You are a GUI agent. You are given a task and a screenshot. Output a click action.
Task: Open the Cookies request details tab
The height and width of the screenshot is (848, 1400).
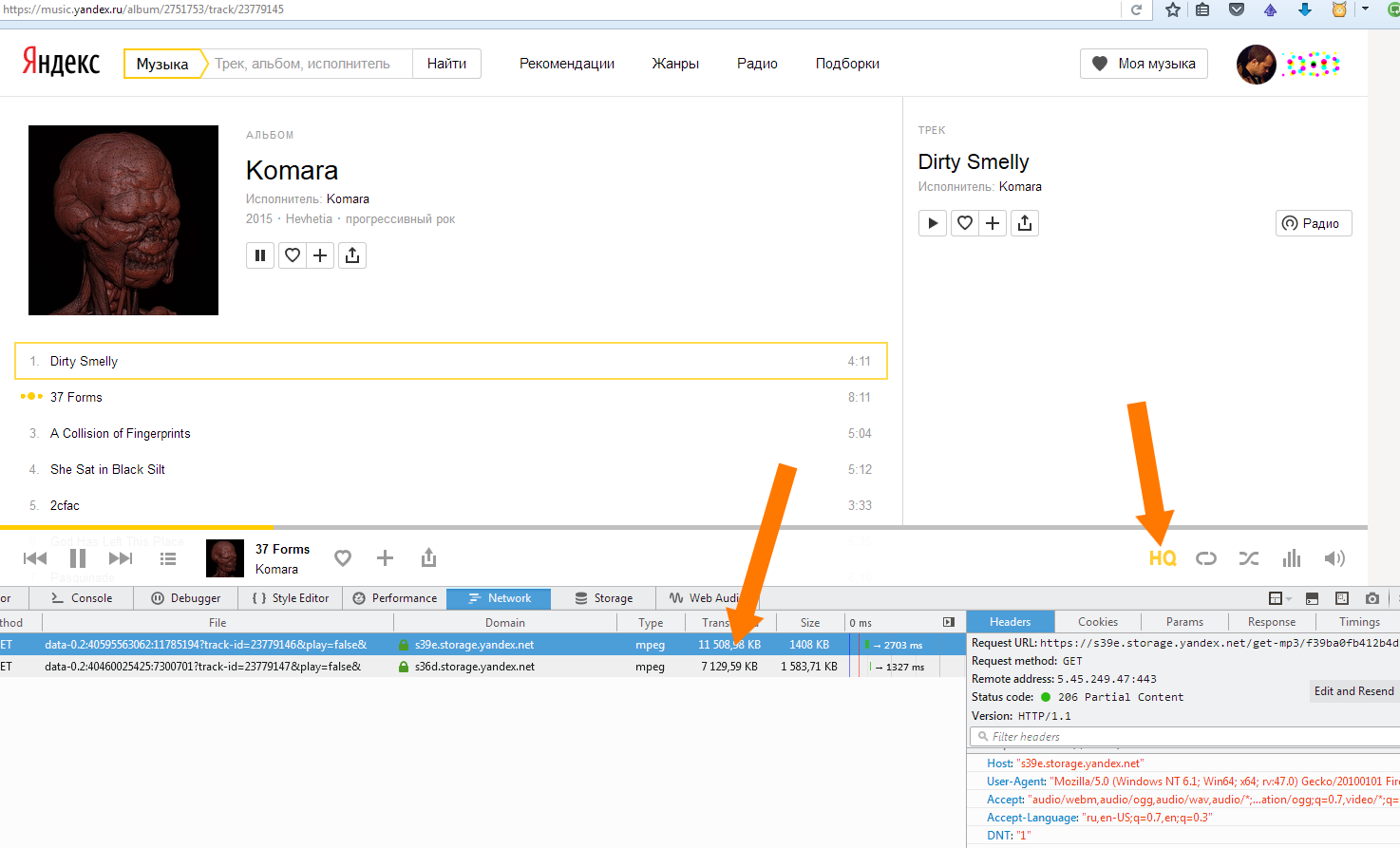[1098, 622]
